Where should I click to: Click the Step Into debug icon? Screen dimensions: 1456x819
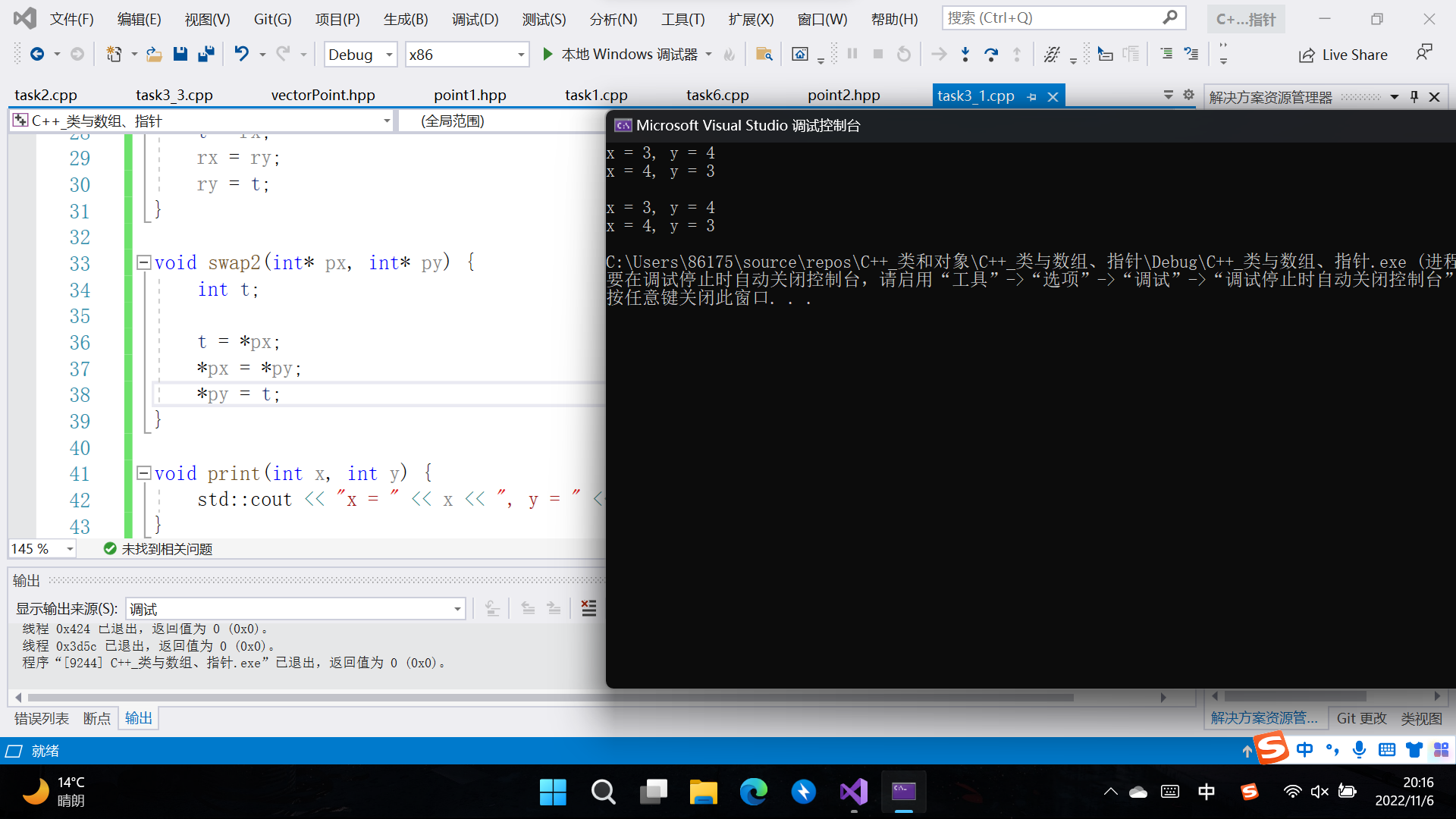coord(965,54)
